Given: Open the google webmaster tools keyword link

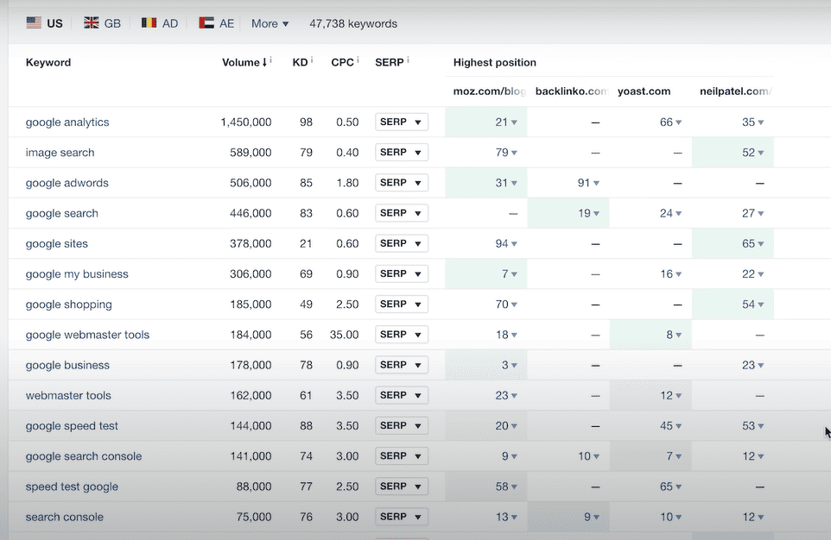Looking at the screenshot, I should tap(87, 334).
